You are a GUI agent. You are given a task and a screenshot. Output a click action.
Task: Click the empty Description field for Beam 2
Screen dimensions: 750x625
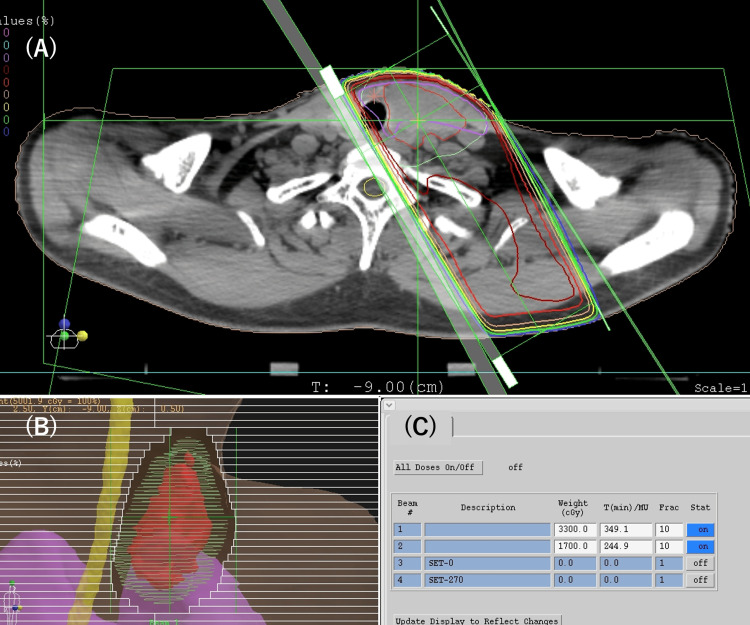(487, 547)
